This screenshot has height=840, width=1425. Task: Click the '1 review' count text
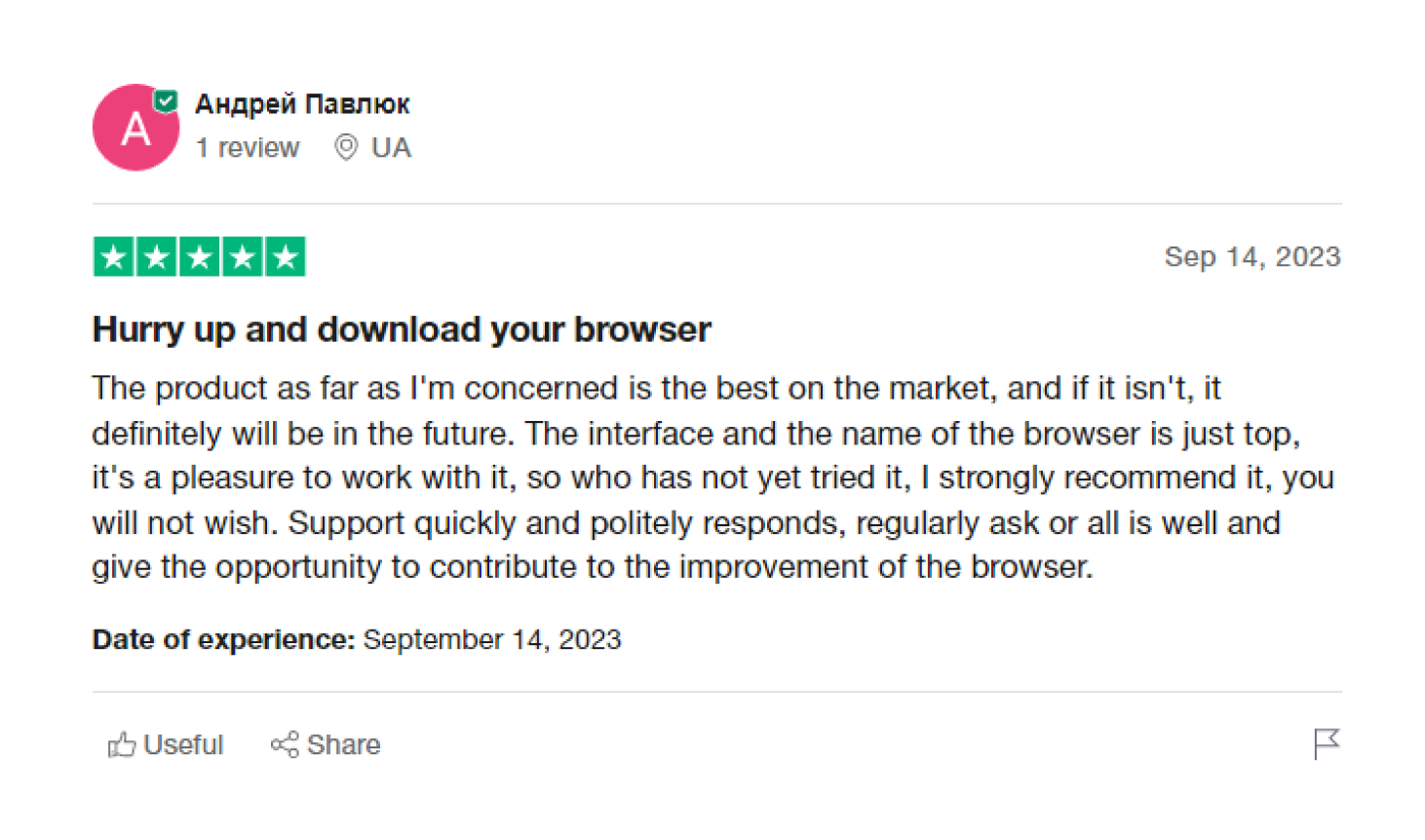pos(248,148)
